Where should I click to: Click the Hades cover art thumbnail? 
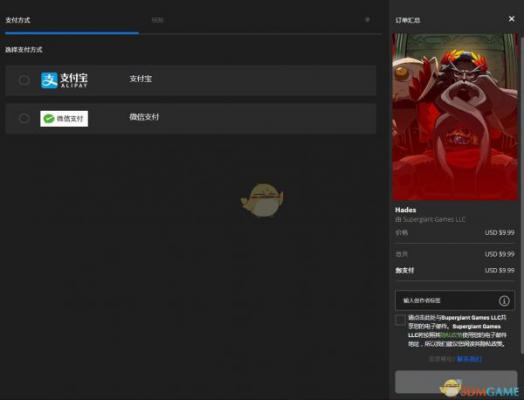point(455,117)
